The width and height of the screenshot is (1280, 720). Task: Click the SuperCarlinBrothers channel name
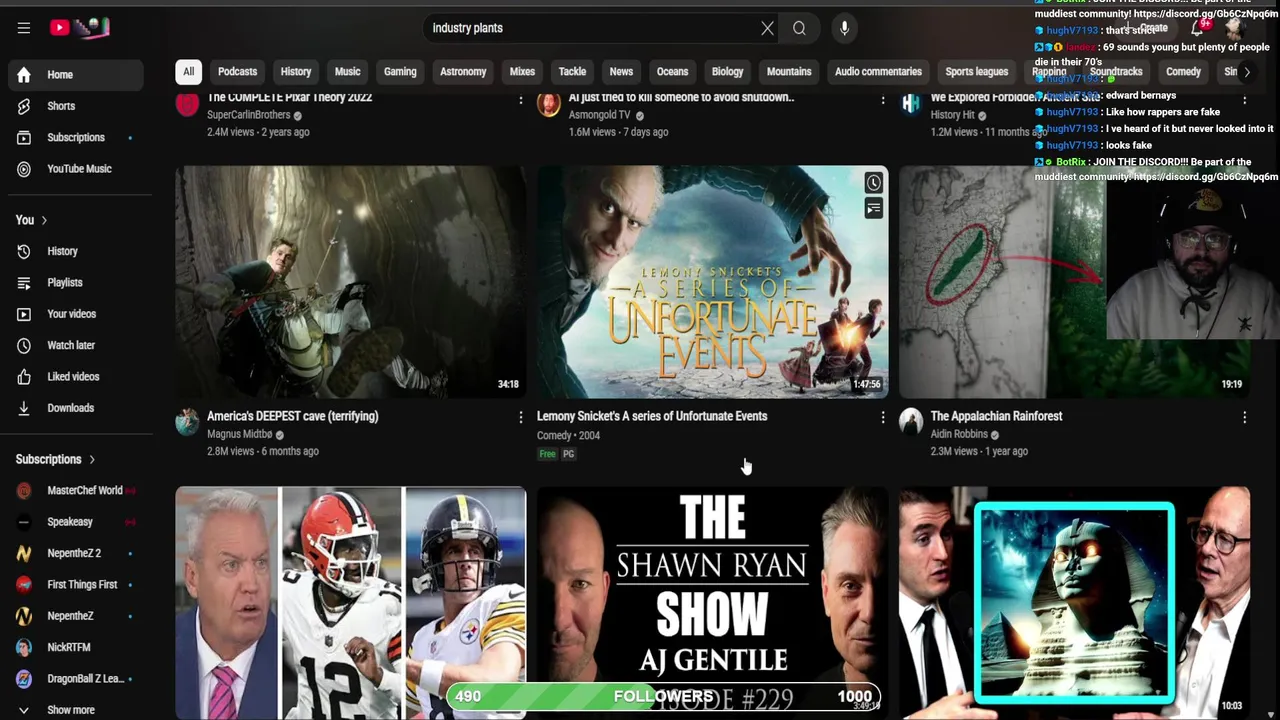[248, 115]
